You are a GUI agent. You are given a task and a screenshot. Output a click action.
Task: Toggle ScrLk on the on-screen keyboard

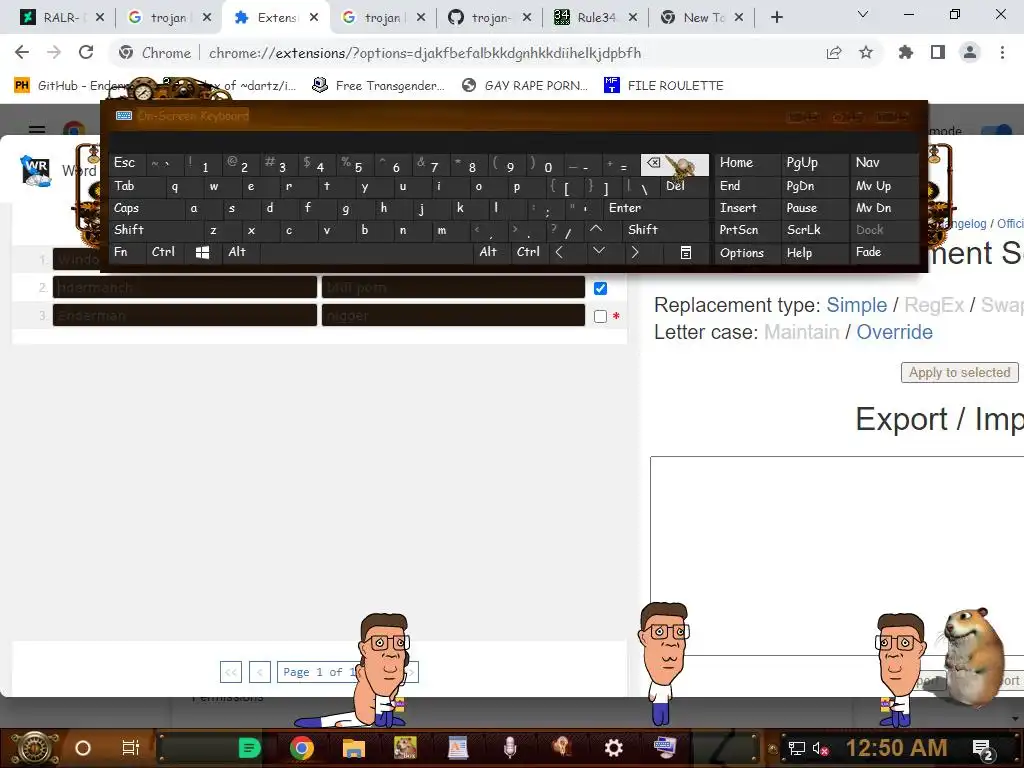[x=814, y=230]
